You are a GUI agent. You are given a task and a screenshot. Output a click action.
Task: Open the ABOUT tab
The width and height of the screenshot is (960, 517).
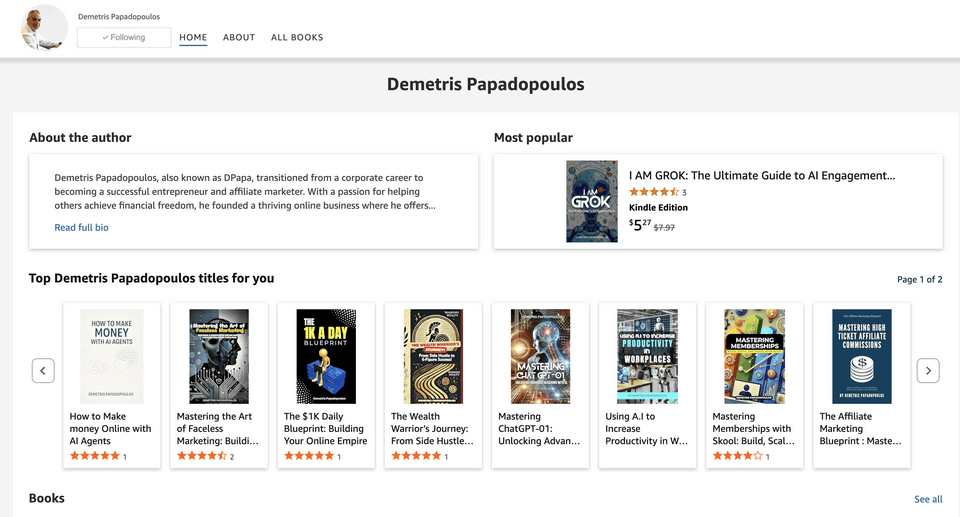239,37
